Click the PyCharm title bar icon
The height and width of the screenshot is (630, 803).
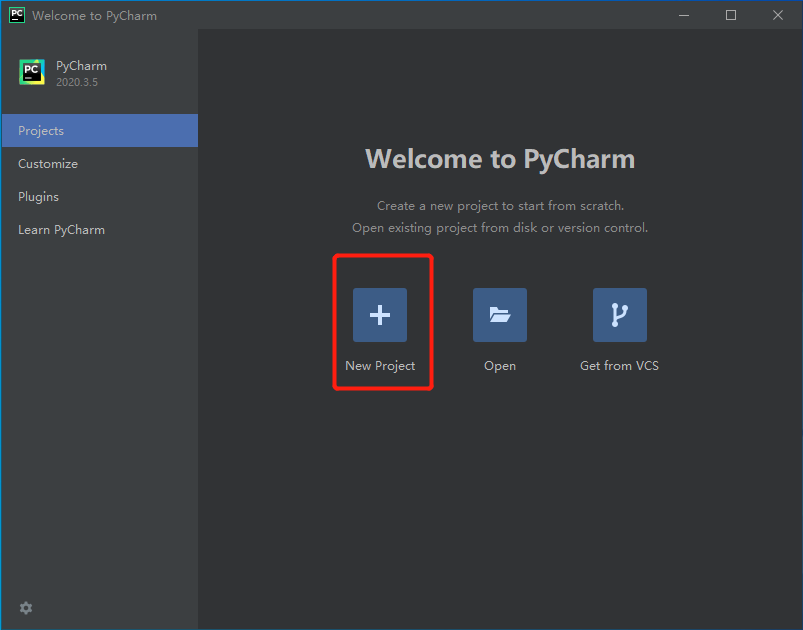point(17,15)
